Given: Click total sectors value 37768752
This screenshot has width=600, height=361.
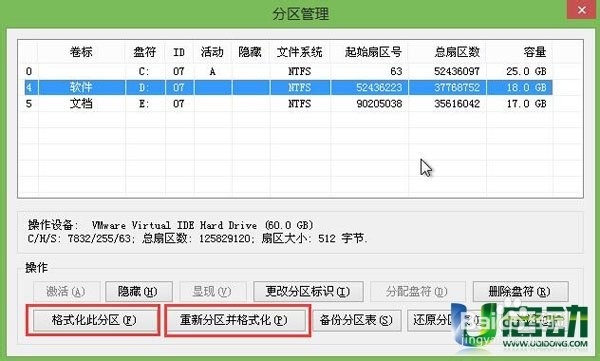Looking at the screenshot, I should click(457, 87).
